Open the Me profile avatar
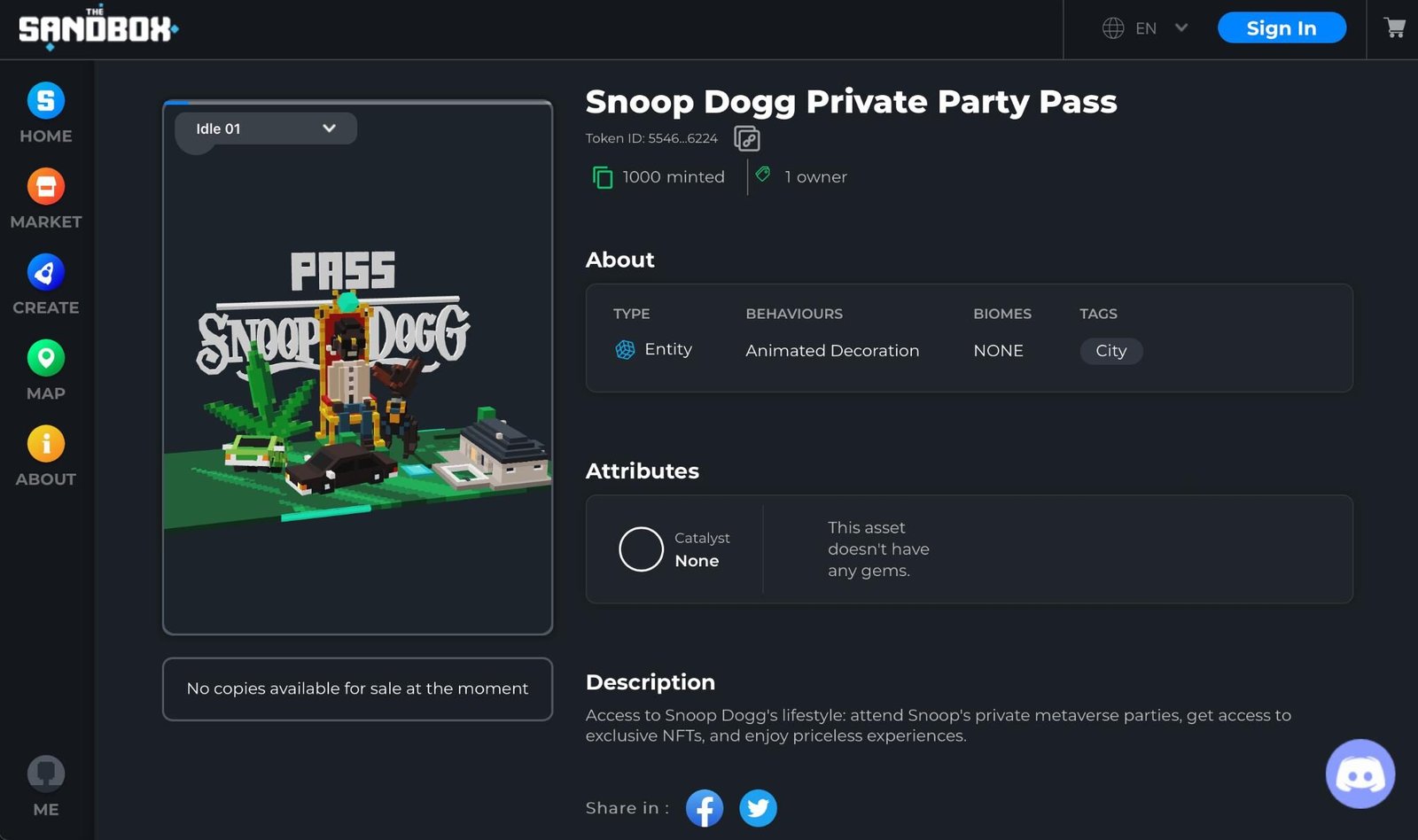 [x=46, y=774]
